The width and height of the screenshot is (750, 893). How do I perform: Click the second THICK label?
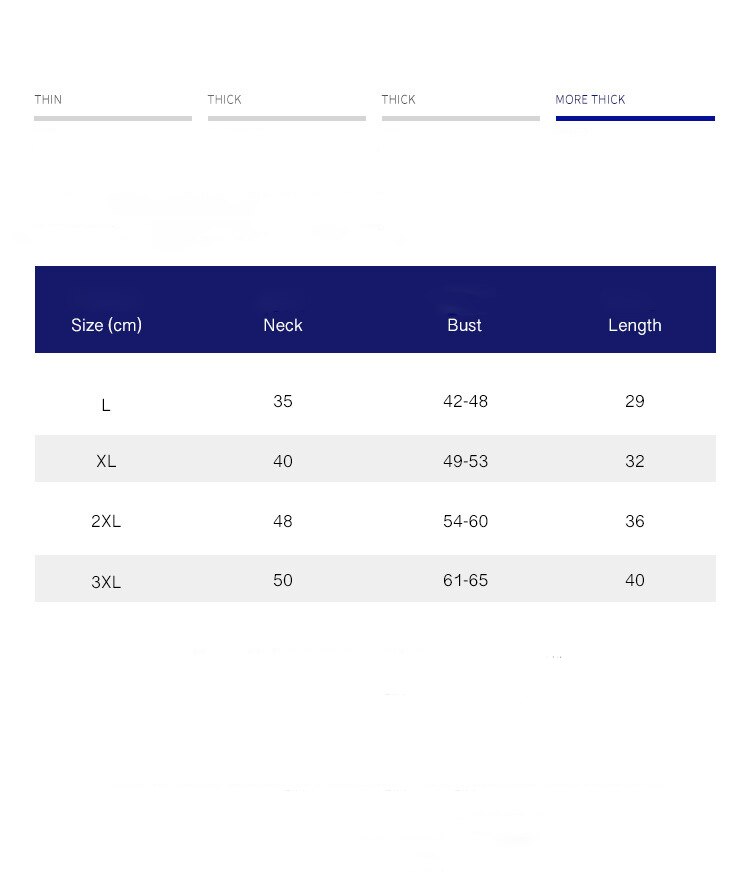pyautogui.click(x=398, y=100)
